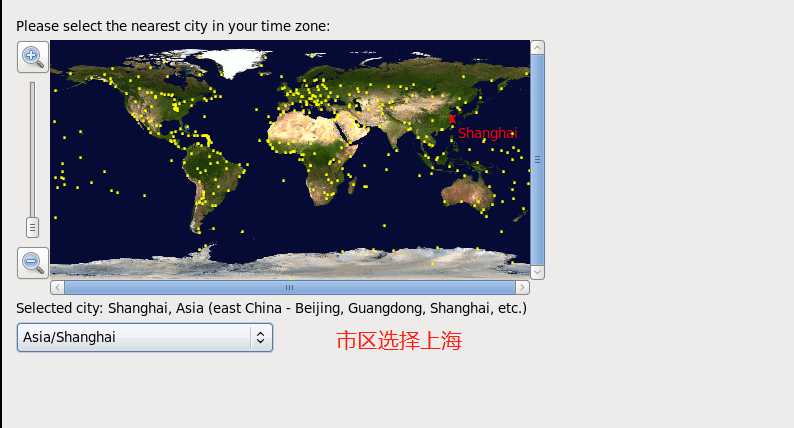Click the map's horizontal scrollbar right arrow
The image size is (794, 428).
pyautogui.click(x=522, y=288)
